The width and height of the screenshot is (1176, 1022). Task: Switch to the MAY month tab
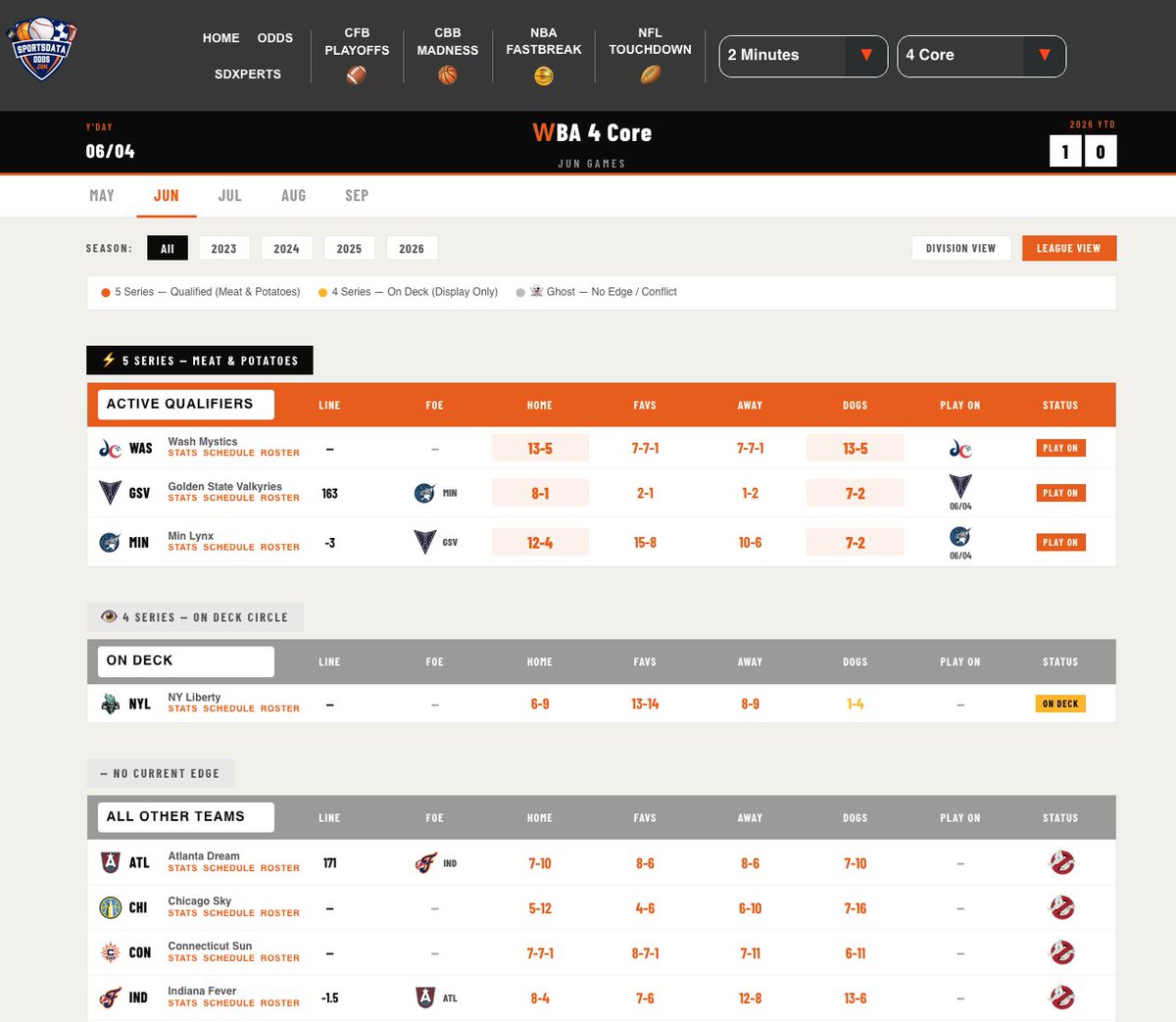pyautogui.click(x=102, y=196)
